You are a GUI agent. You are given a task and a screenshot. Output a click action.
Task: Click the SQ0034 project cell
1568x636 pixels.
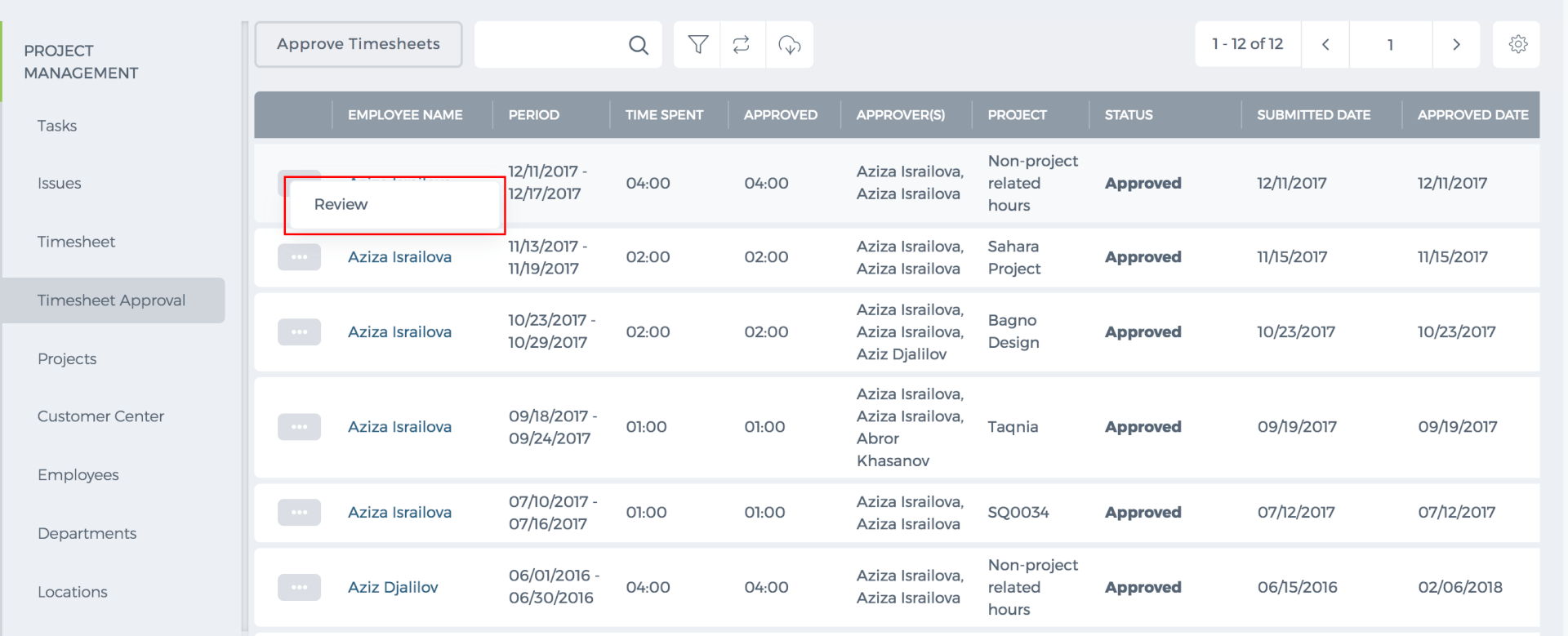(x=1018, y=513)
